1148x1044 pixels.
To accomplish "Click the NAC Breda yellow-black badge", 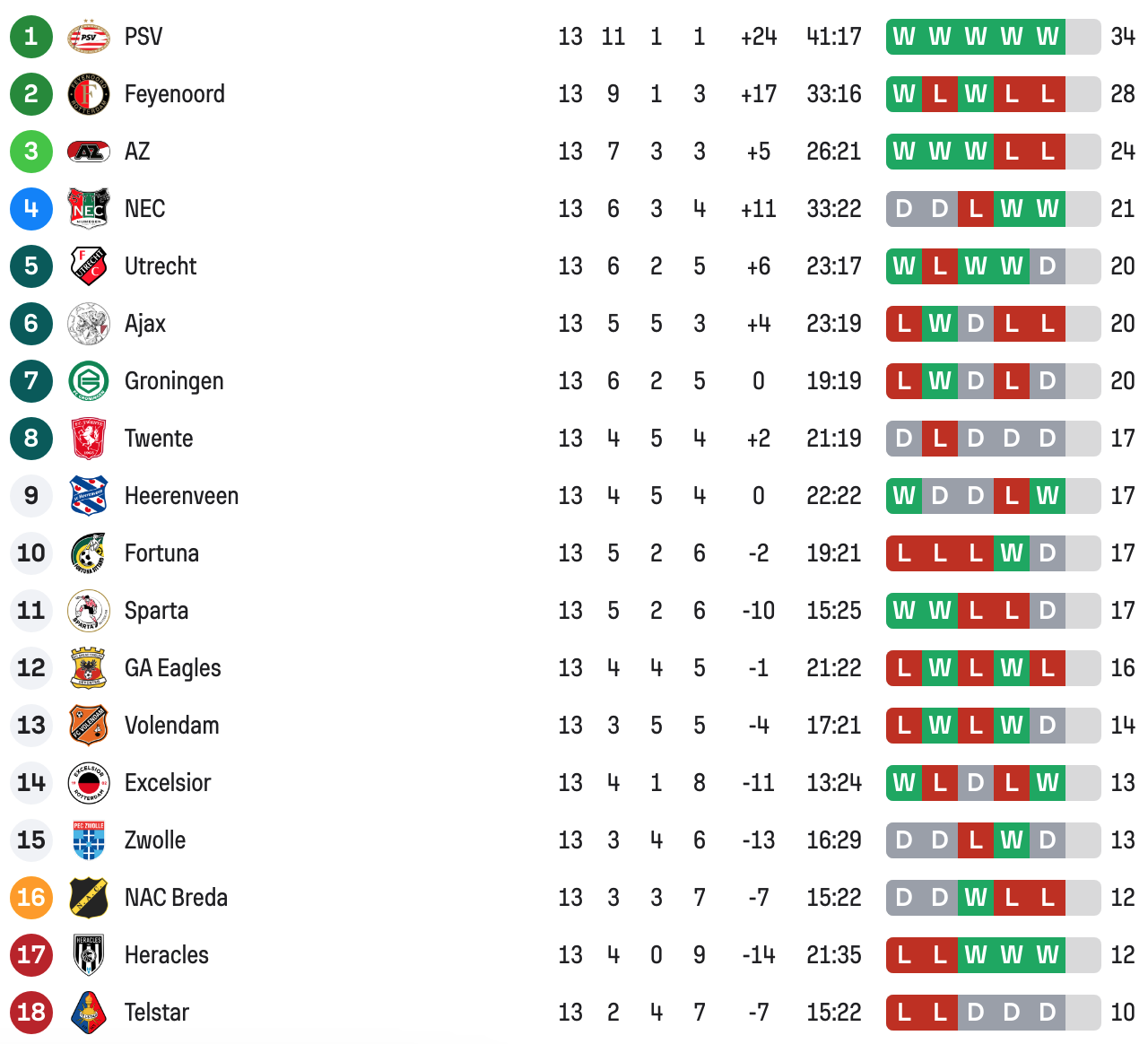I will pyautogui.click(x=88, y=898).
